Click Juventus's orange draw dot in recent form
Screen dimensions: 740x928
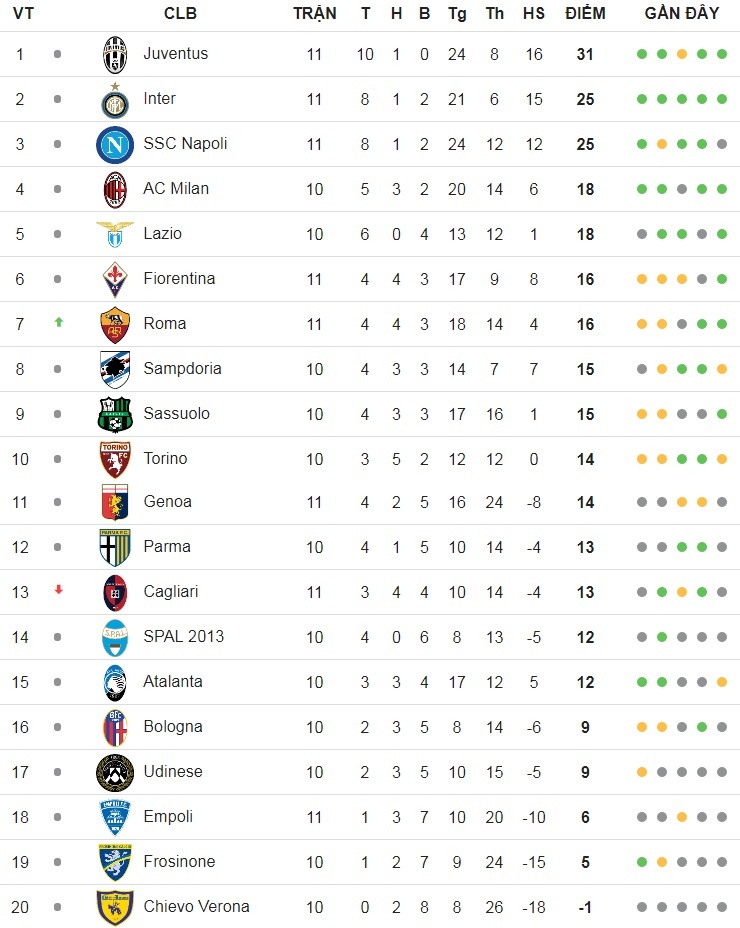682,54
